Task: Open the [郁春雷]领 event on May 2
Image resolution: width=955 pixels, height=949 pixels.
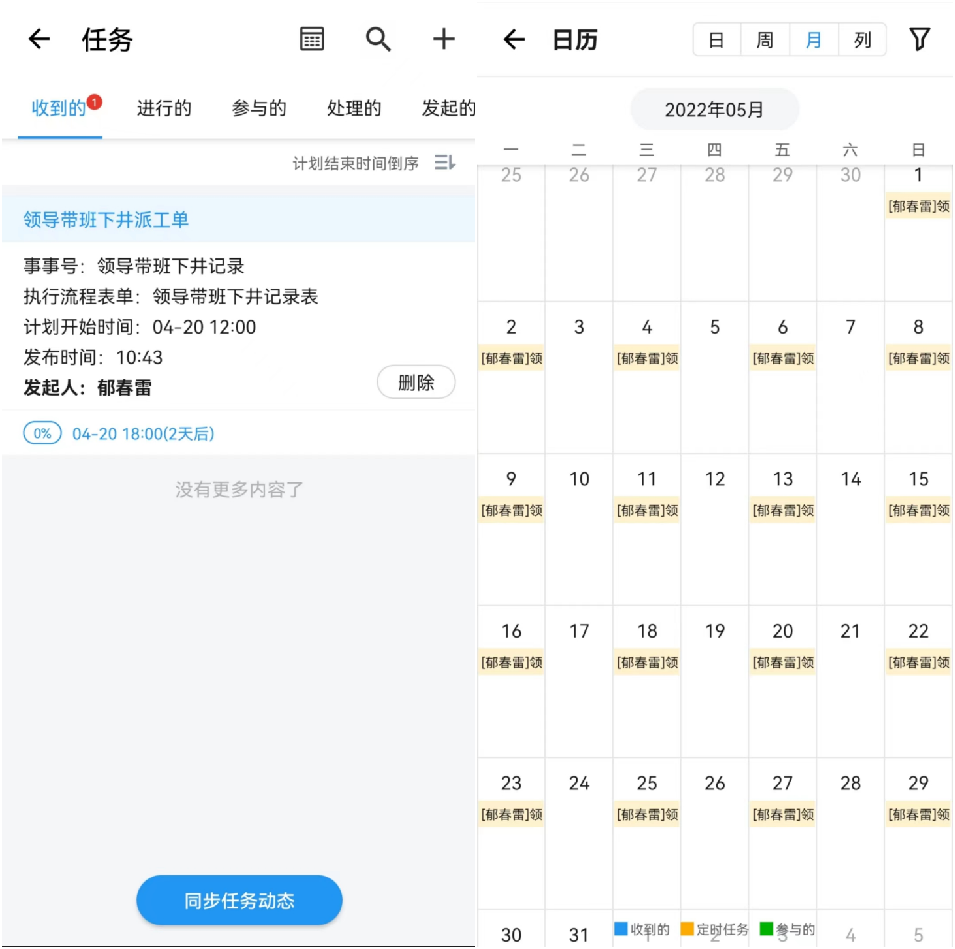Action: pyautogui.click(x=512, y=359)
